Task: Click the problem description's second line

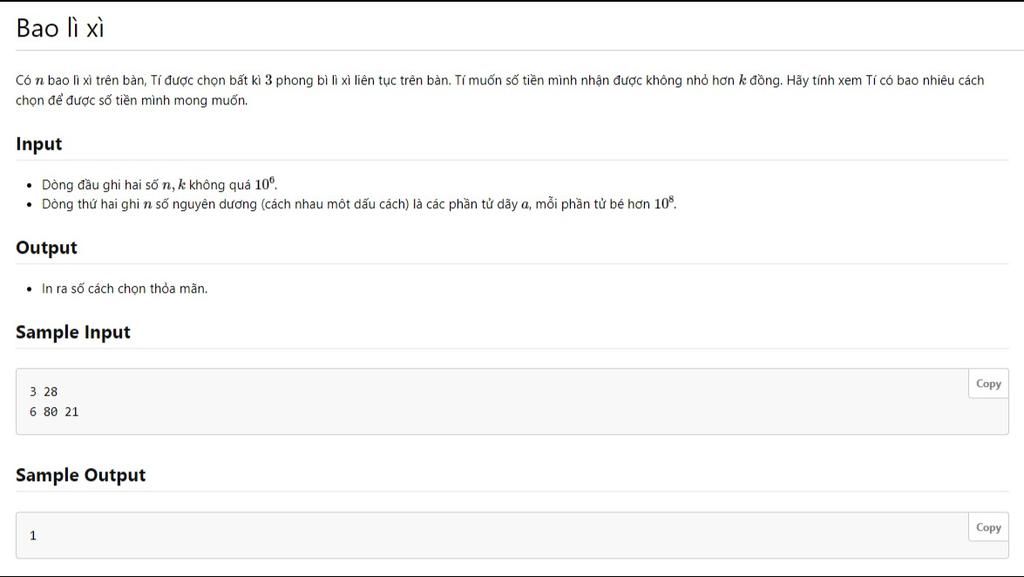Action: (x=131, y=100)
